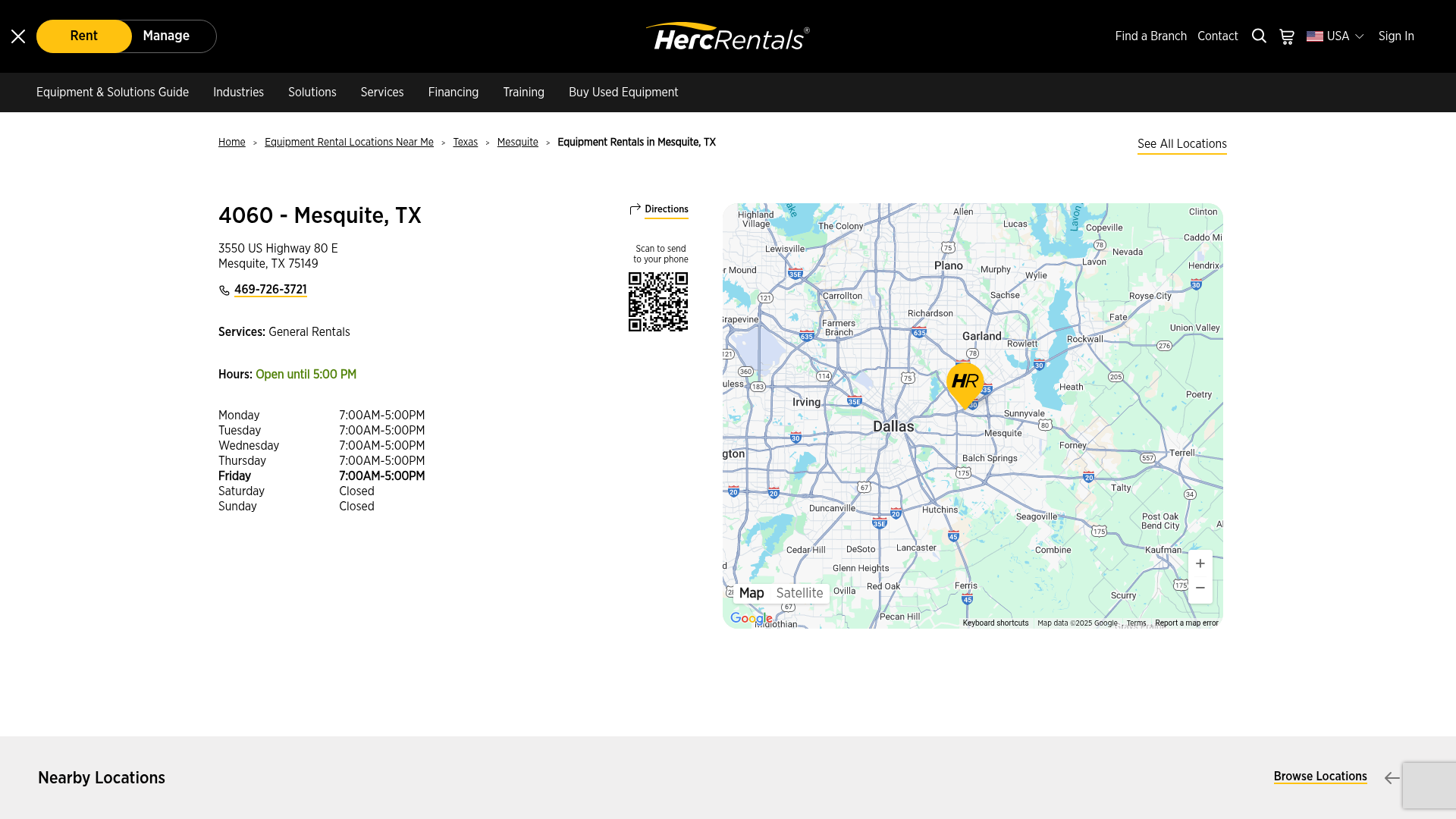Image resolution: width=1456 pixels, height=819 pixels.
Task: Click the Herc Rentals logo
Action: [727, 36]
